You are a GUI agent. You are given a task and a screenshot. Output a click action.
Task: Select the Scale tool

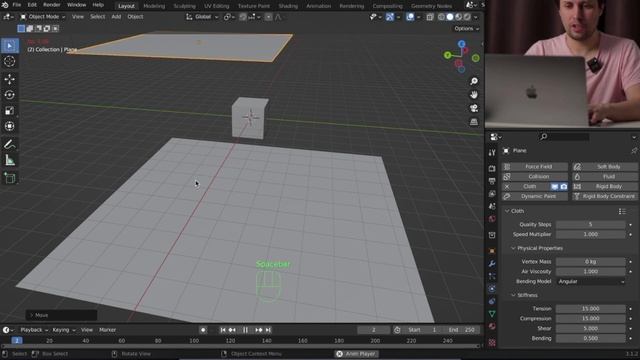coord(10,111)
